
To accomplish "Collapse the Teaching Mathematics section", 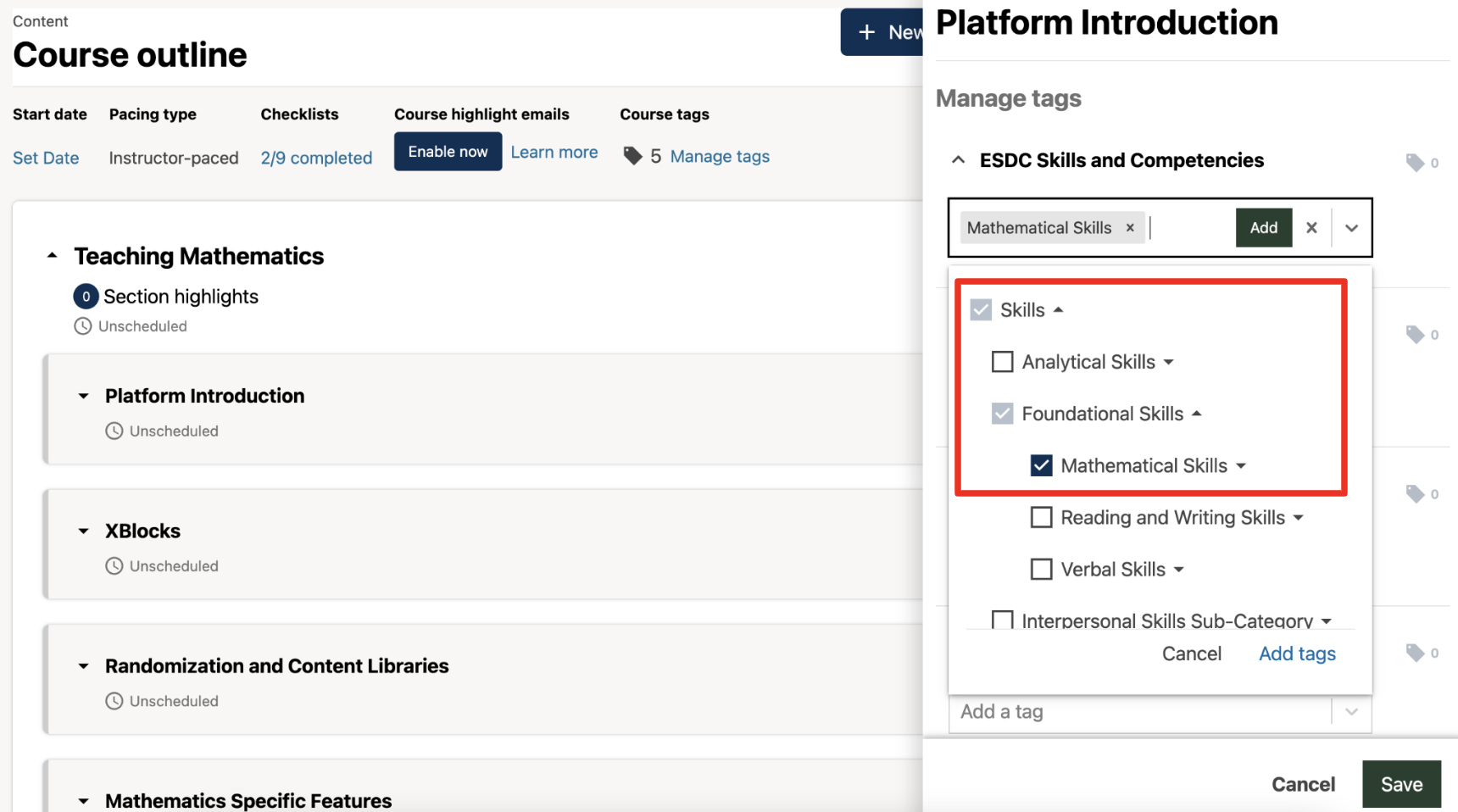I will [x=53, y=256].
